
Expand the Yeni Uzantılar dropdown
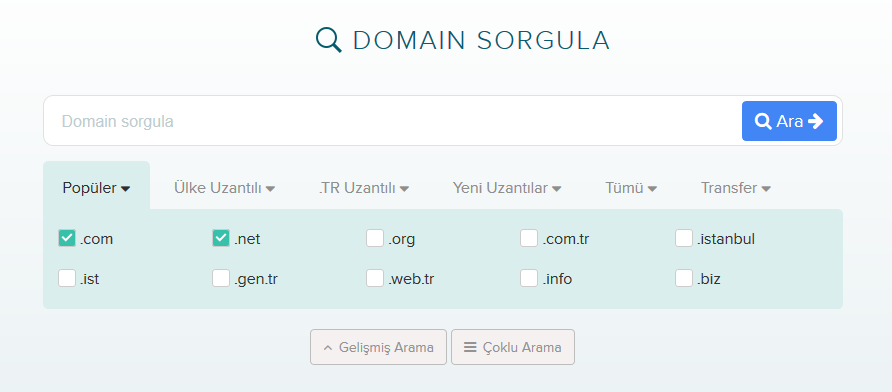pos(507,188)
